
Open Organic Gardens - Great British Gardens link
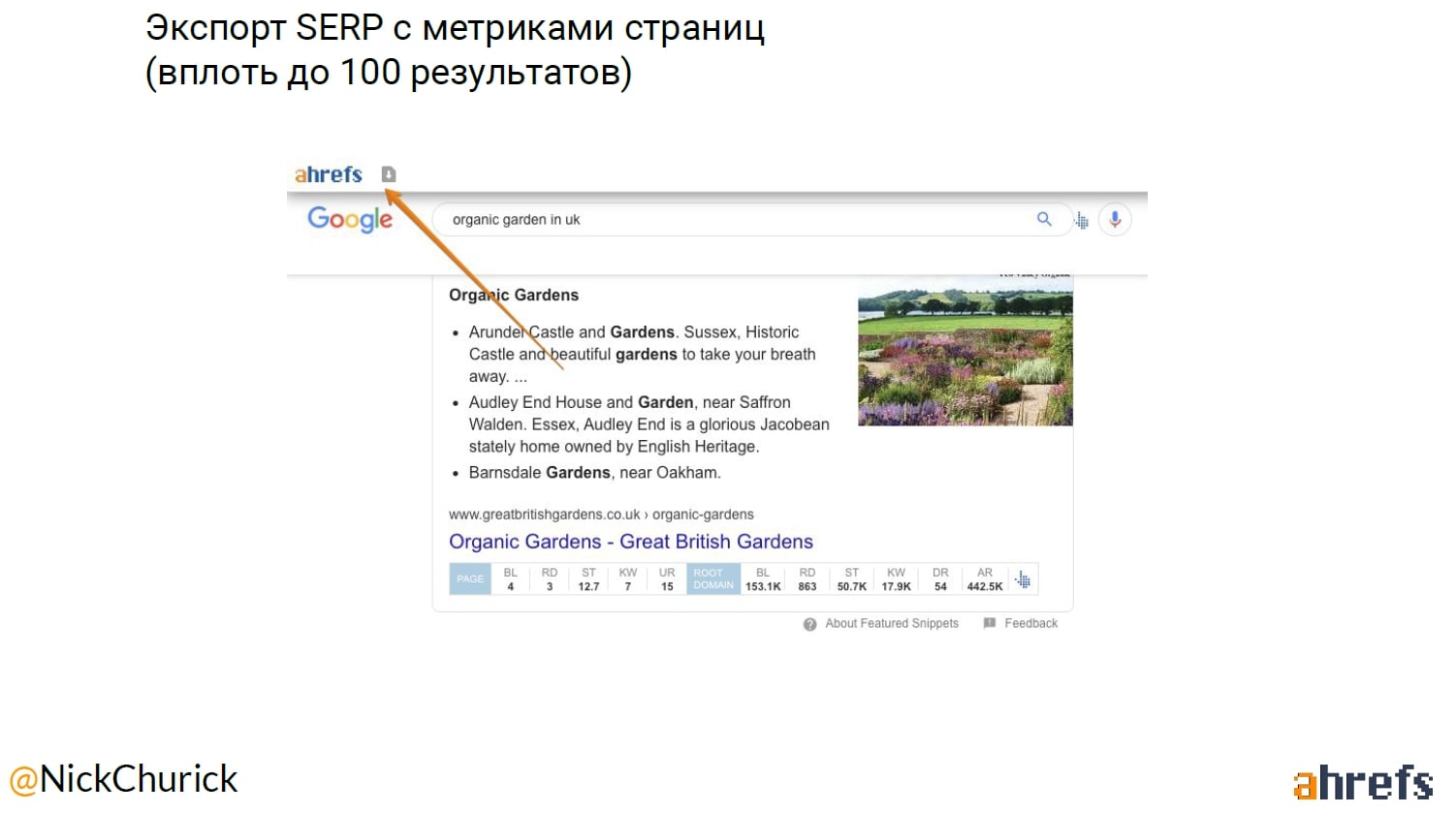pyautogui.click(x=630, y=542)
